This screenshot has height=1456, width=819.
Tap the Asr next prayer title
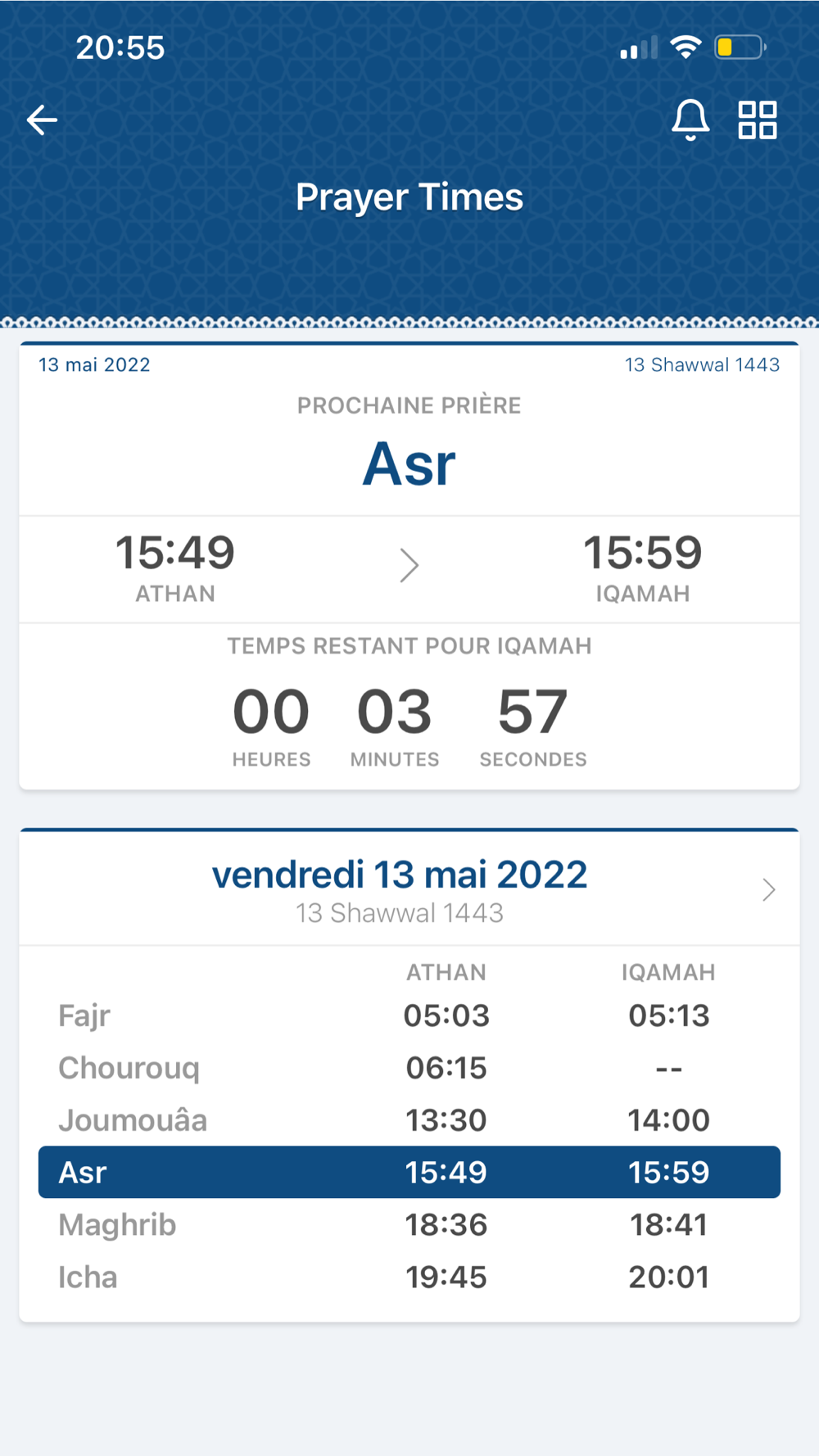pyautogui.click(x=409, y=464)
